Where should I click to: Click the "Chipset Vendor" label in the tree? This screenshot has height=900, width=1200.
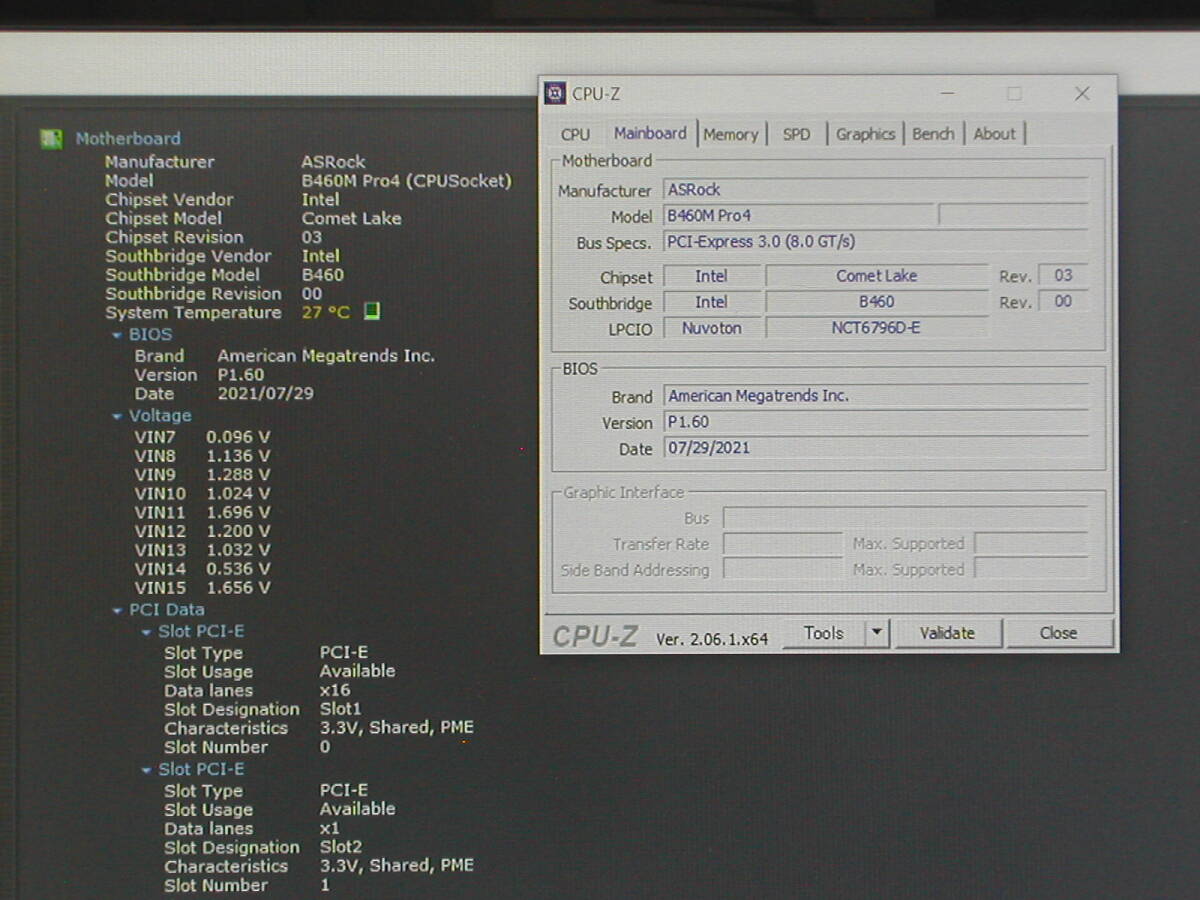[169, 200]
